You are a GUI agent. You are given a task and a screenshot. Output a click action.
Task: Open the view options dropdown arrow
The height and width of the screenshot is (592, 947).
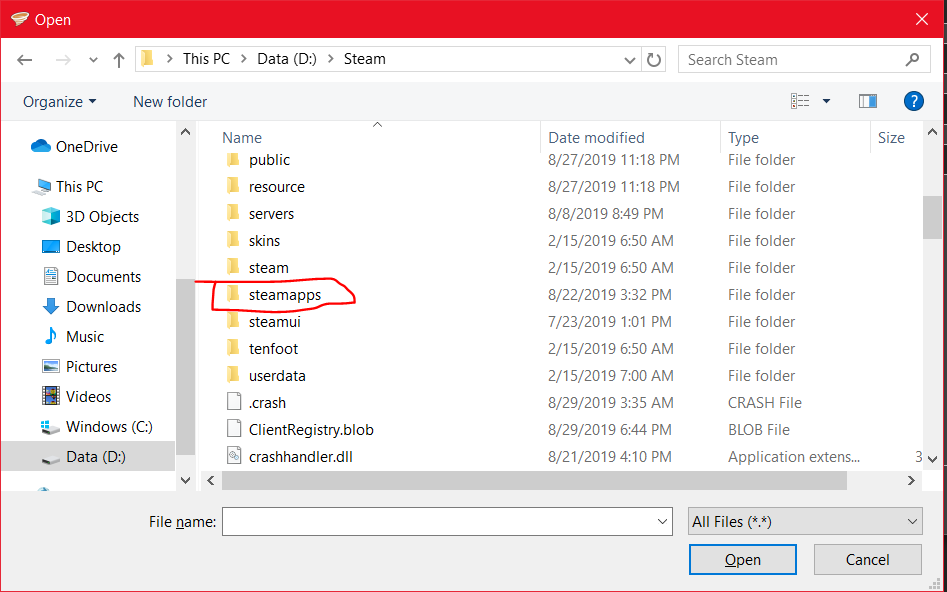pos(826,101)
